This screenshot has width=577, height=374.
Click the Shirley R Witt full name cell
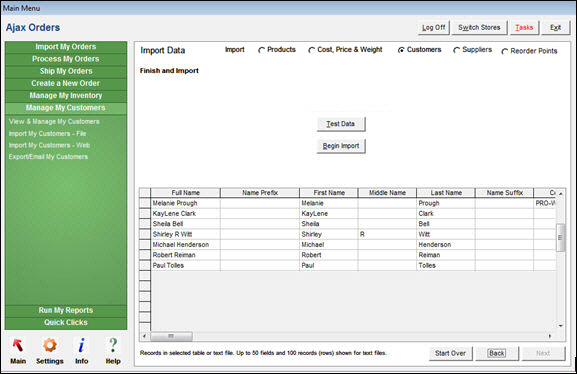point(185,234)
